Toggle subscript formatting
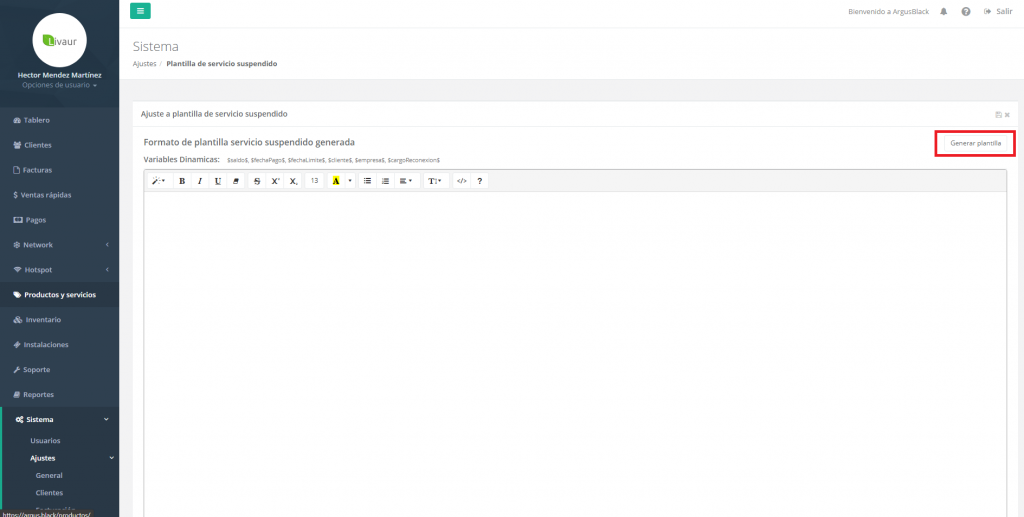1024x517 pixels. click(293, 181)
